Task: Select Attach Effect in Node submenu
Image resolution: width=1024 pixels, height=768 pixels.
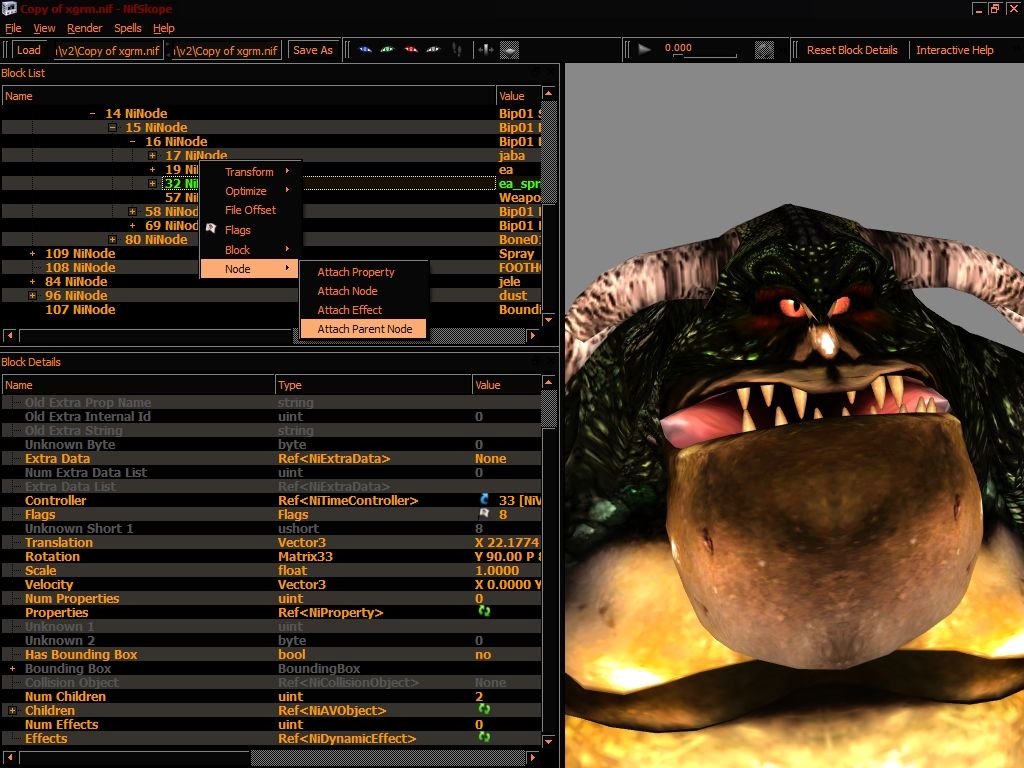Action: point(364,310)
